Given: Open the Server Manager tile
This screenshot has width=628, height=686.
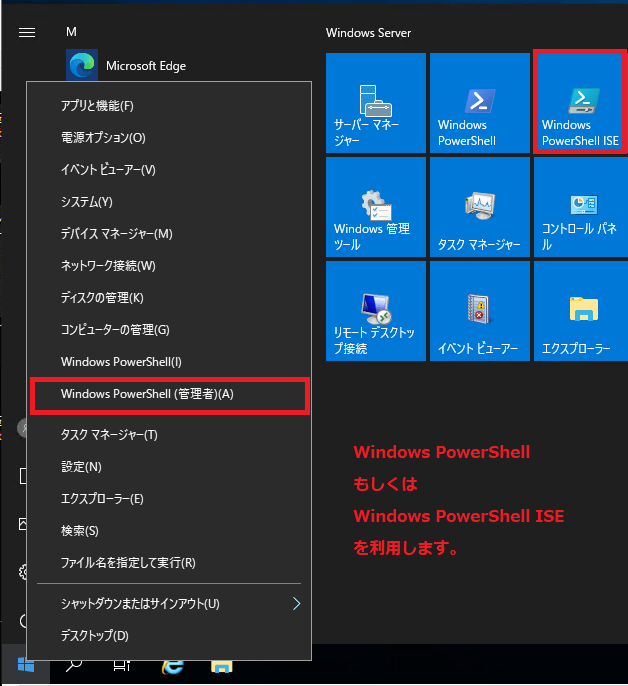Looking at the screenshot, I should pyautogui.click(x=375, y=103).
